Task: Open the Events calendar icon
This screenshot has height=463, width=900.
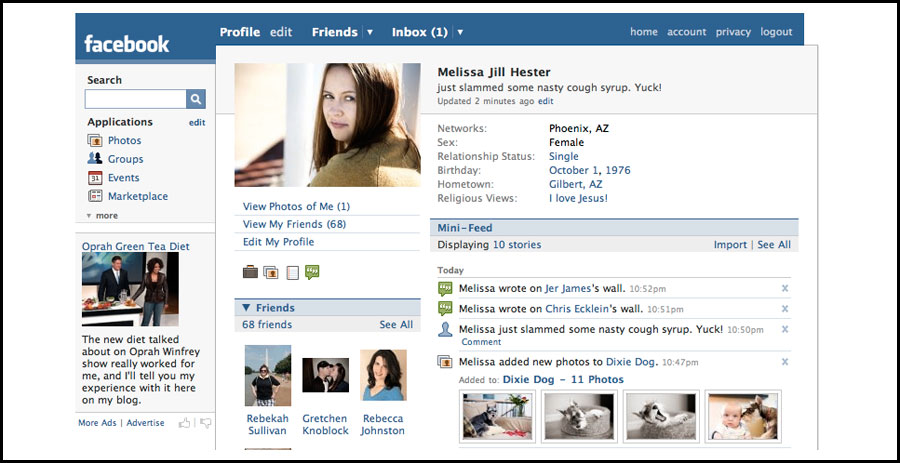Action: [95, 178]
